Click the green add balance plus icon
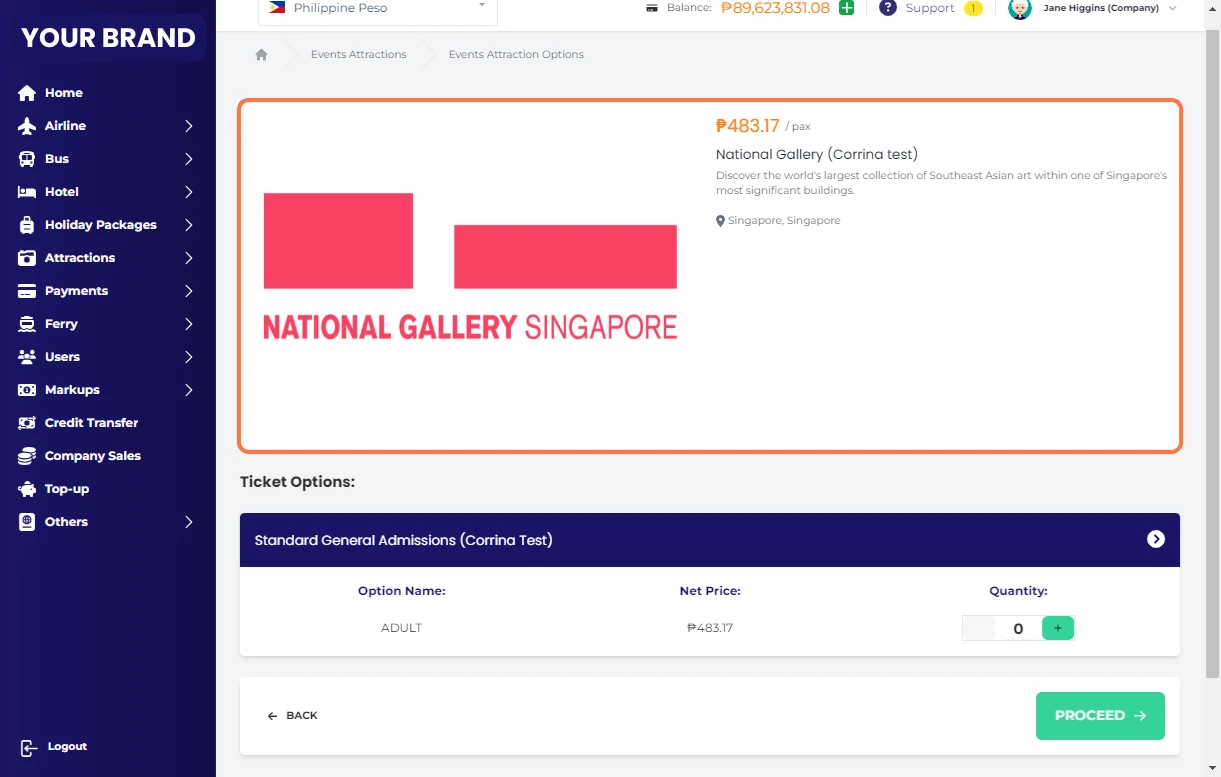 (846, 8)
